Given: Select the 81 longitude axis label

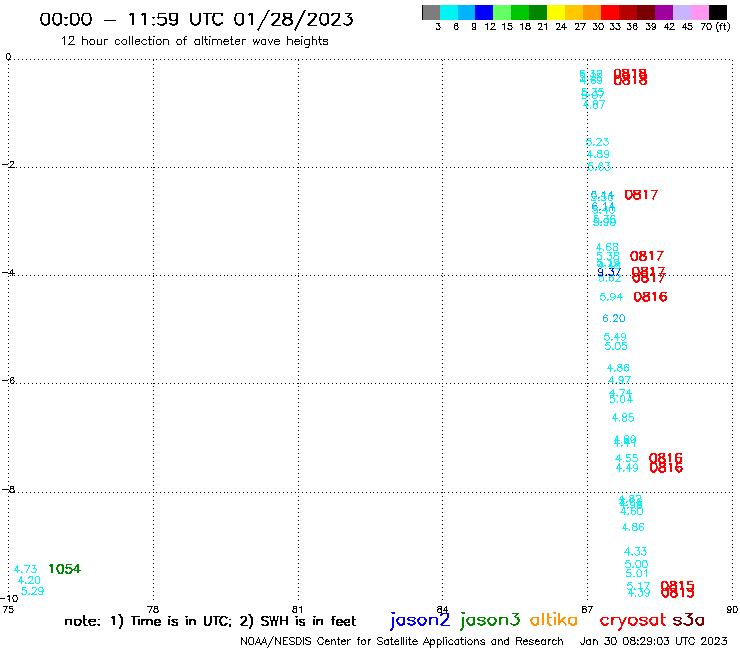Looking at the screenshot, I should point(297,609).
